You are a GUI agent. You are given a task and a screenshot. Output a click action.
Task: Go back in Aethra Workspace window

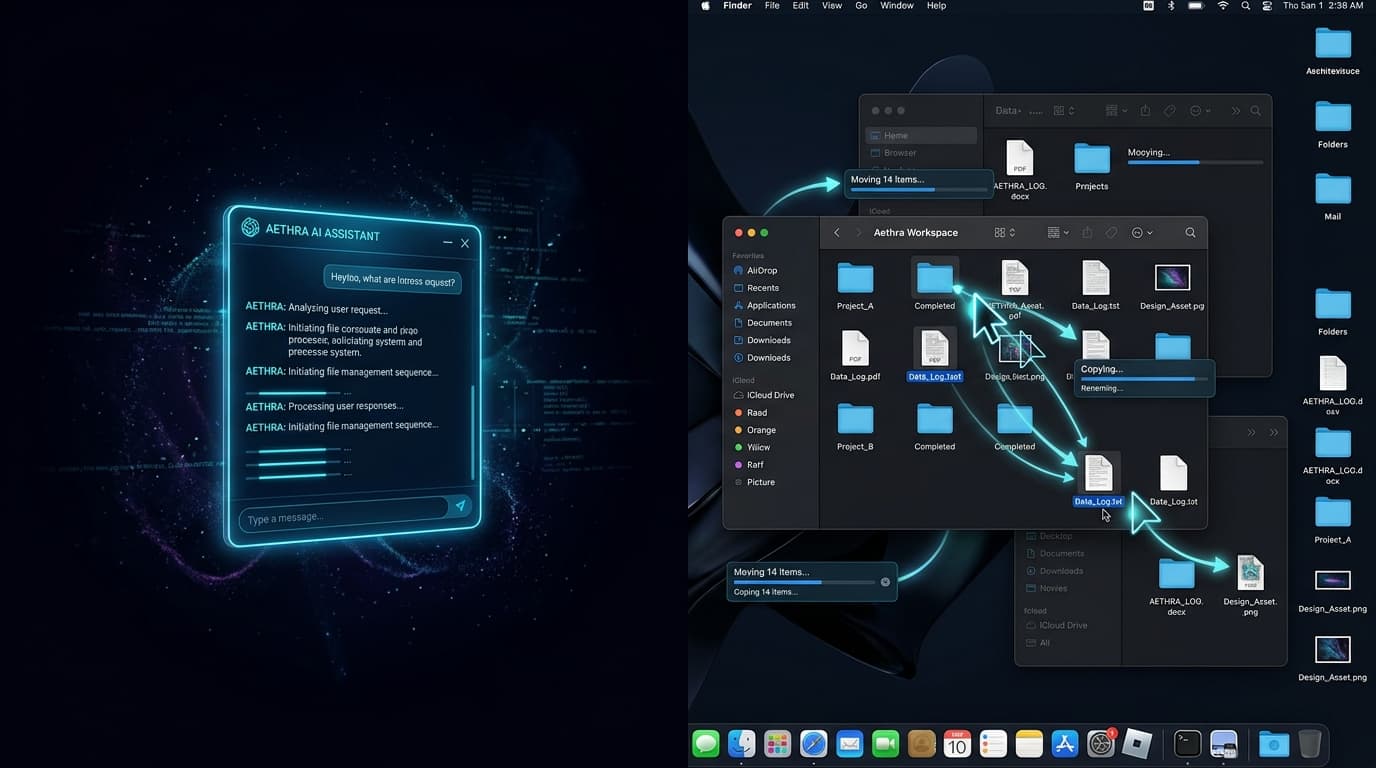(837, 232)
